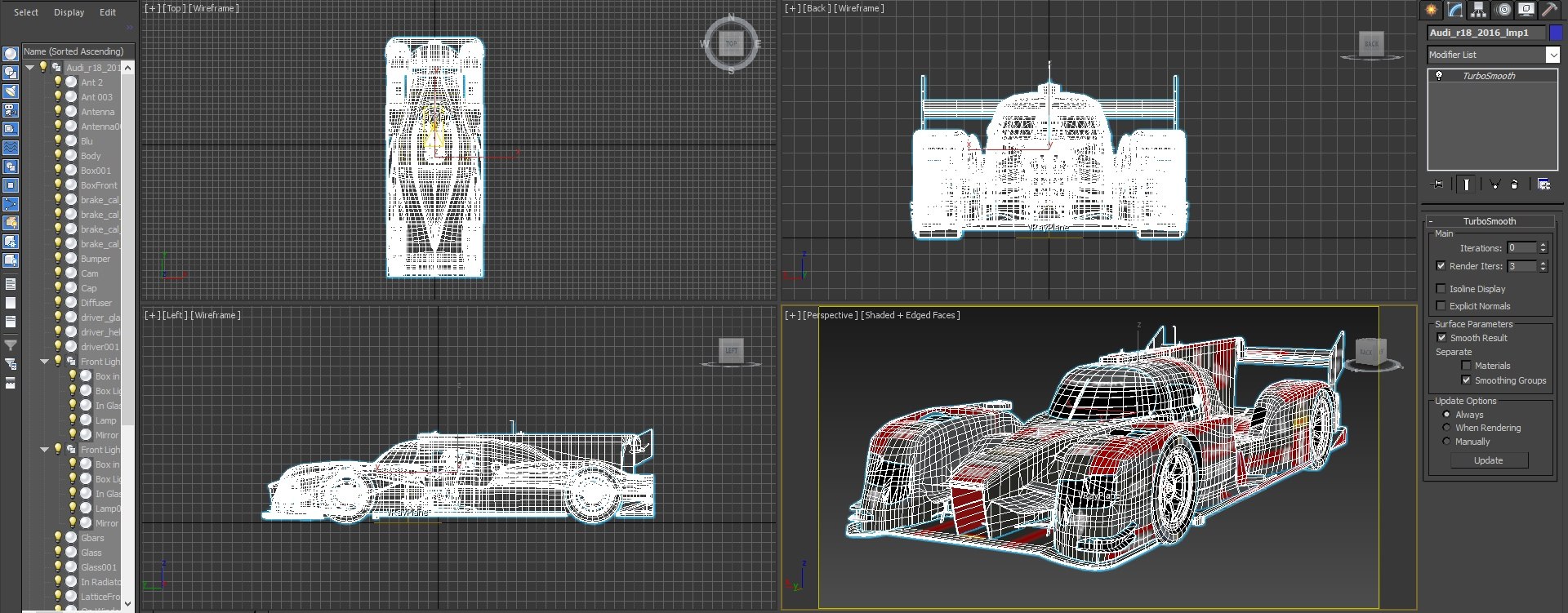Screen dimensions: 1568x613
Task: Open the Left viewport point-of-view menu
Action: [x=175, y=315]
